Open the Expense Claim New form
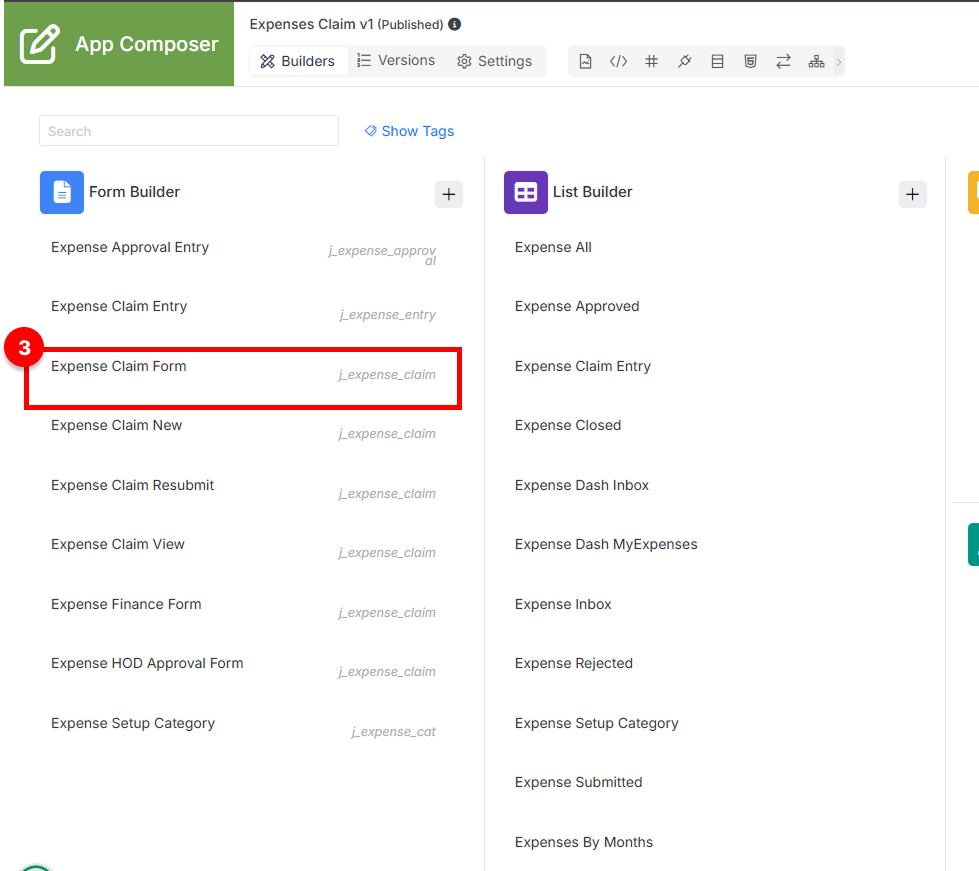Screen dimensions: 979x871 [117, 425]
